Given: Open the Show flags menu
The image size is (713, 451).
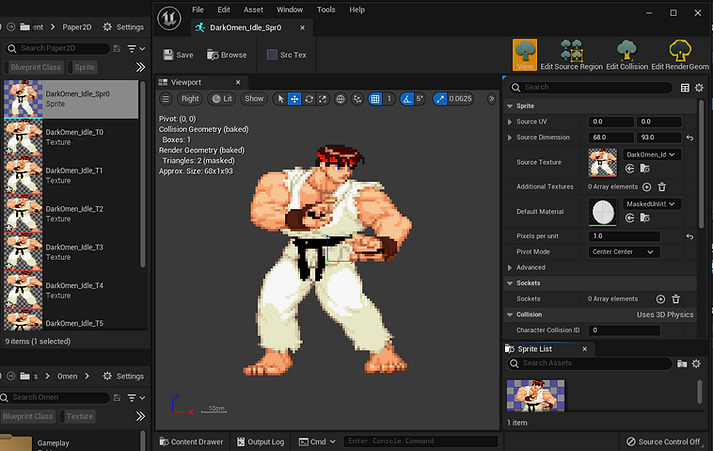Looking at the screenshot, I should pos(254,99).
